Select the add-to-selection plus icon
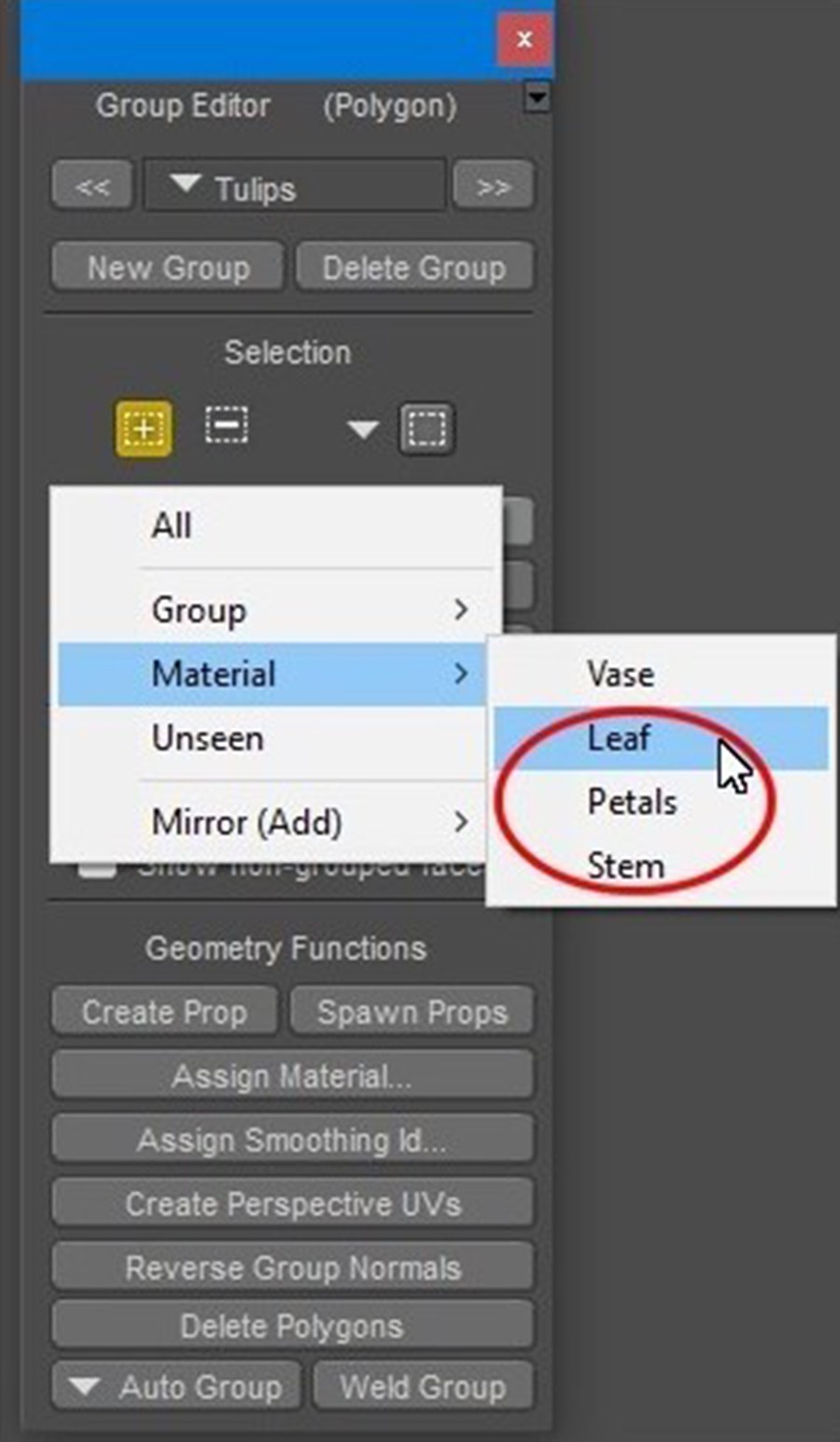Viewport: 840px width, 1442px height. 143,428
